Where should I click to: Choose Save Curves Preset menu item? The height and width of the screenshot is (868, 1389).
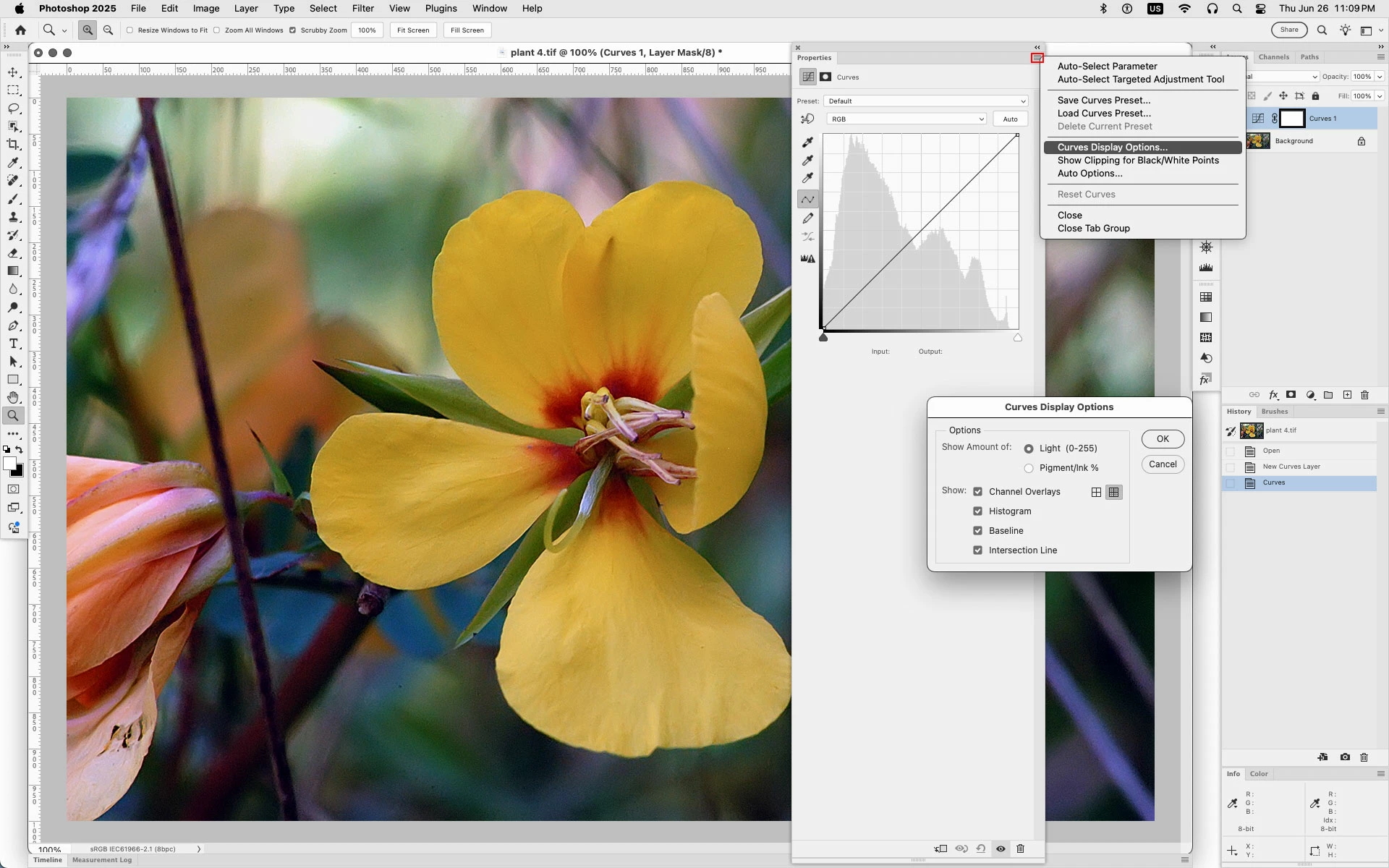click(1103, 101)
